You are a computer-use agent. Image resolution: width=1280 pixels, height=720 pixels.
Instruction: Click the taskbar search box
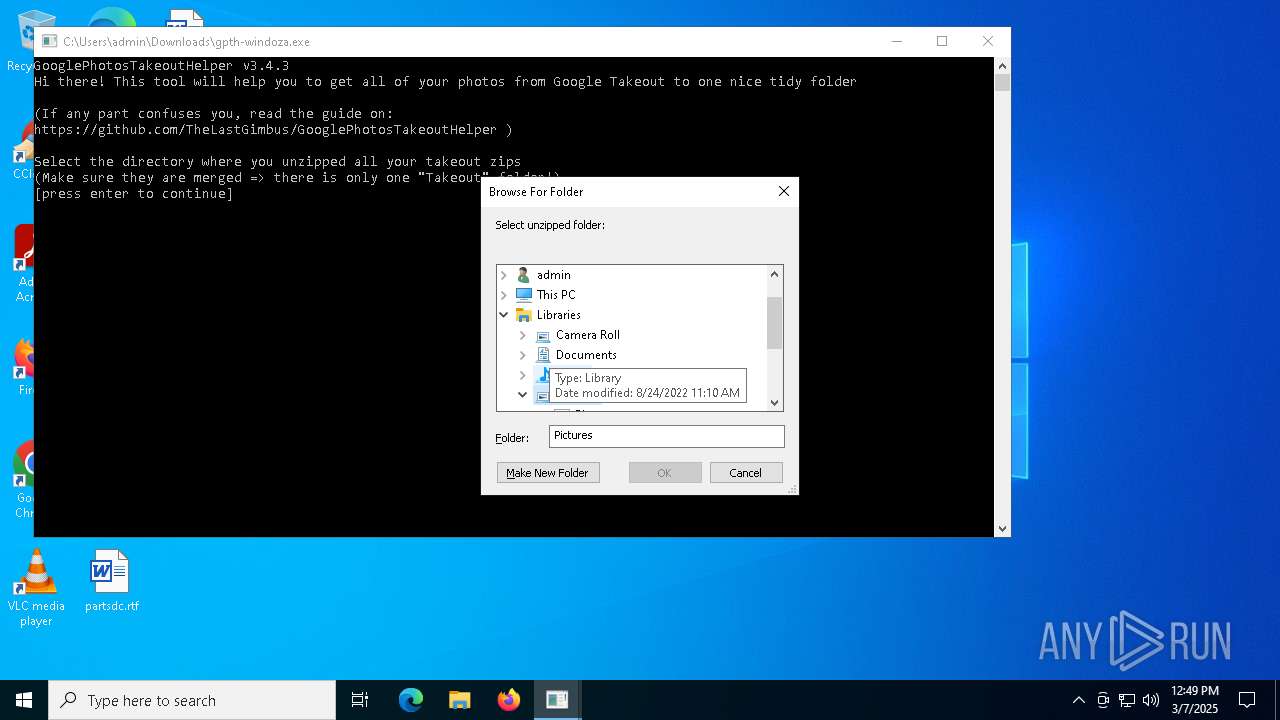192,700
